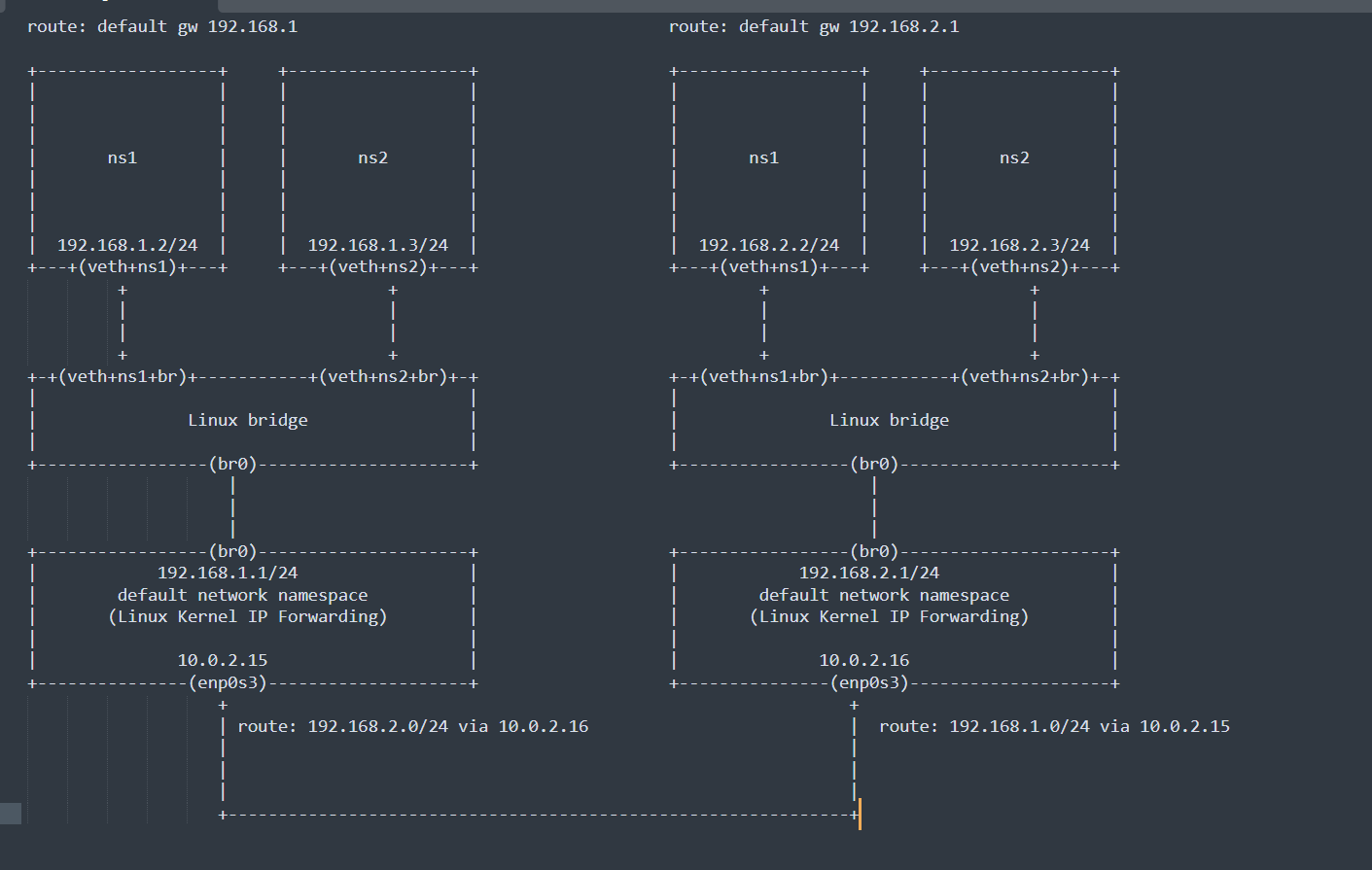This screenshot has height=870, width=1372.
Task: Click the text 'route: default gw 192.168.1'
Action: pos(162,26)
